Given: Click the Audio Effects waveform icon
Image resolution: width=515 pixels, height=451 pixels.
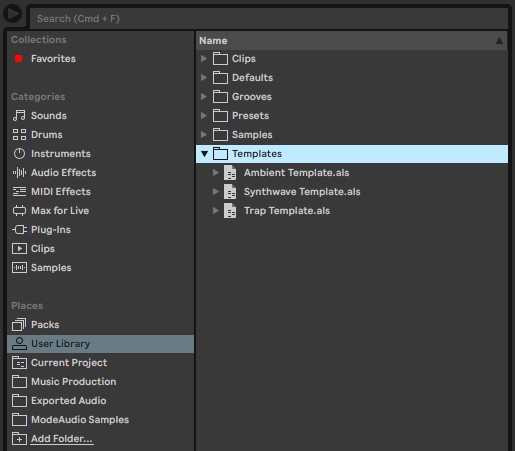Looking at the screenshot, I should pyautogui.click(x=19, y=173).
